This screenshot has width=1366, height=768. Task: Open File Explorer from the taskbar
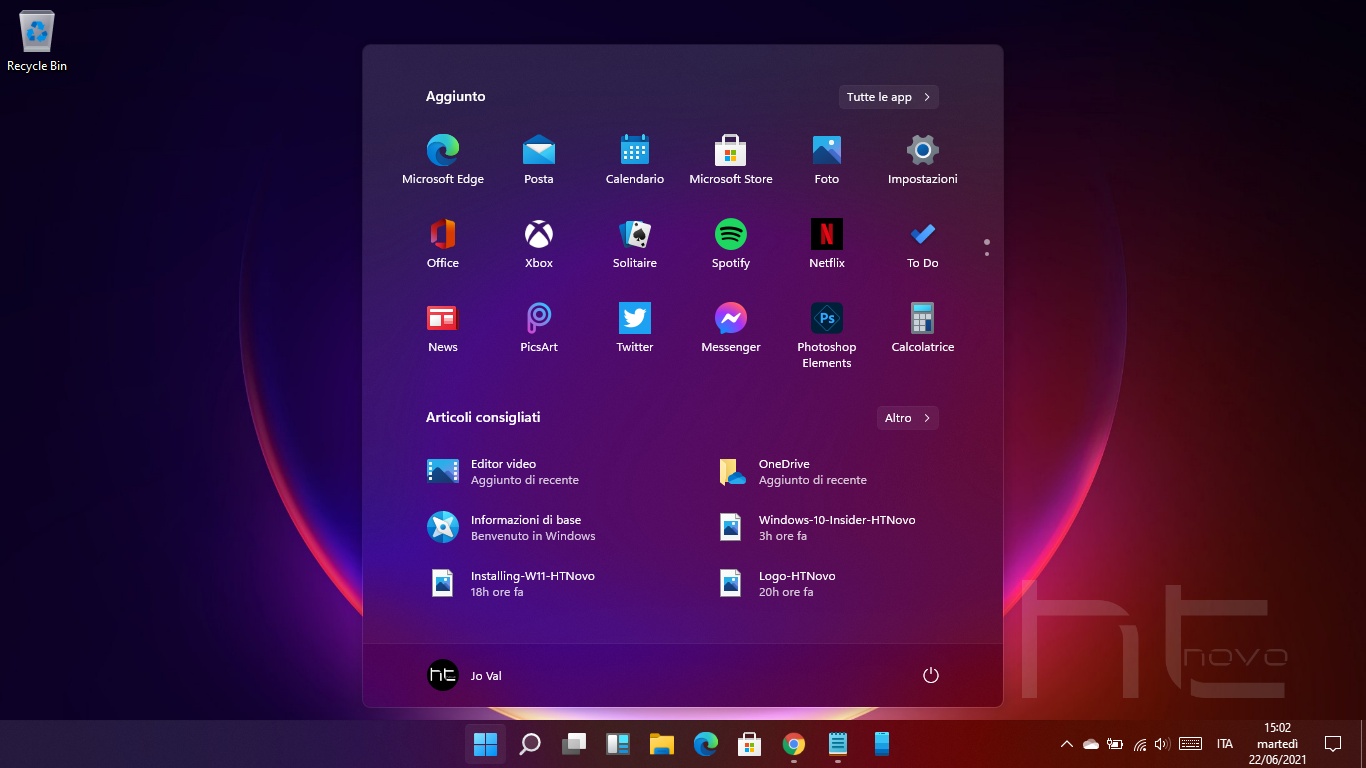pyautogui.click(x=662, y=744)
